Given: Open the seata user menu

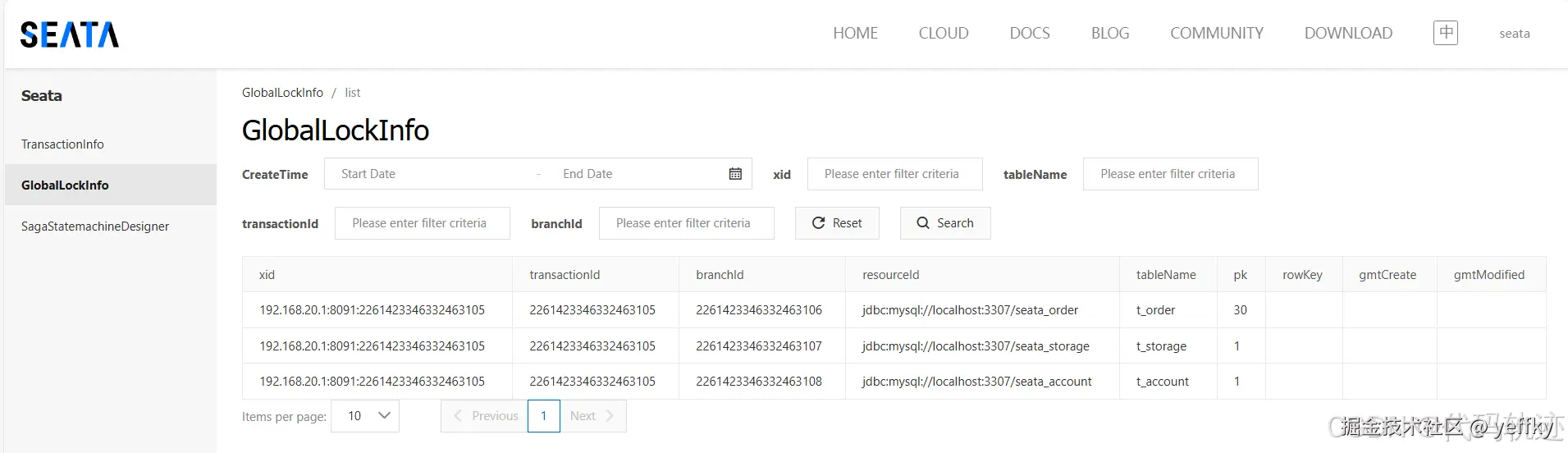Looking at the screenshot, I should pyautogui.click(x=1514, y=34).
